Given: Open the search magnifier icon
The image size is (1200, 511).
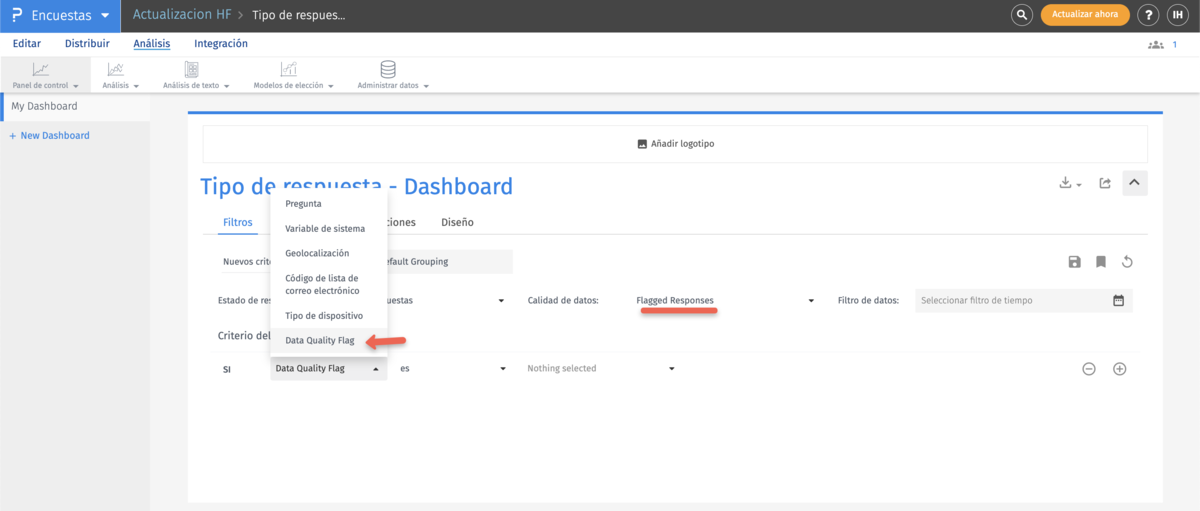Looking at the screenshot, I should pos(1022,15).
